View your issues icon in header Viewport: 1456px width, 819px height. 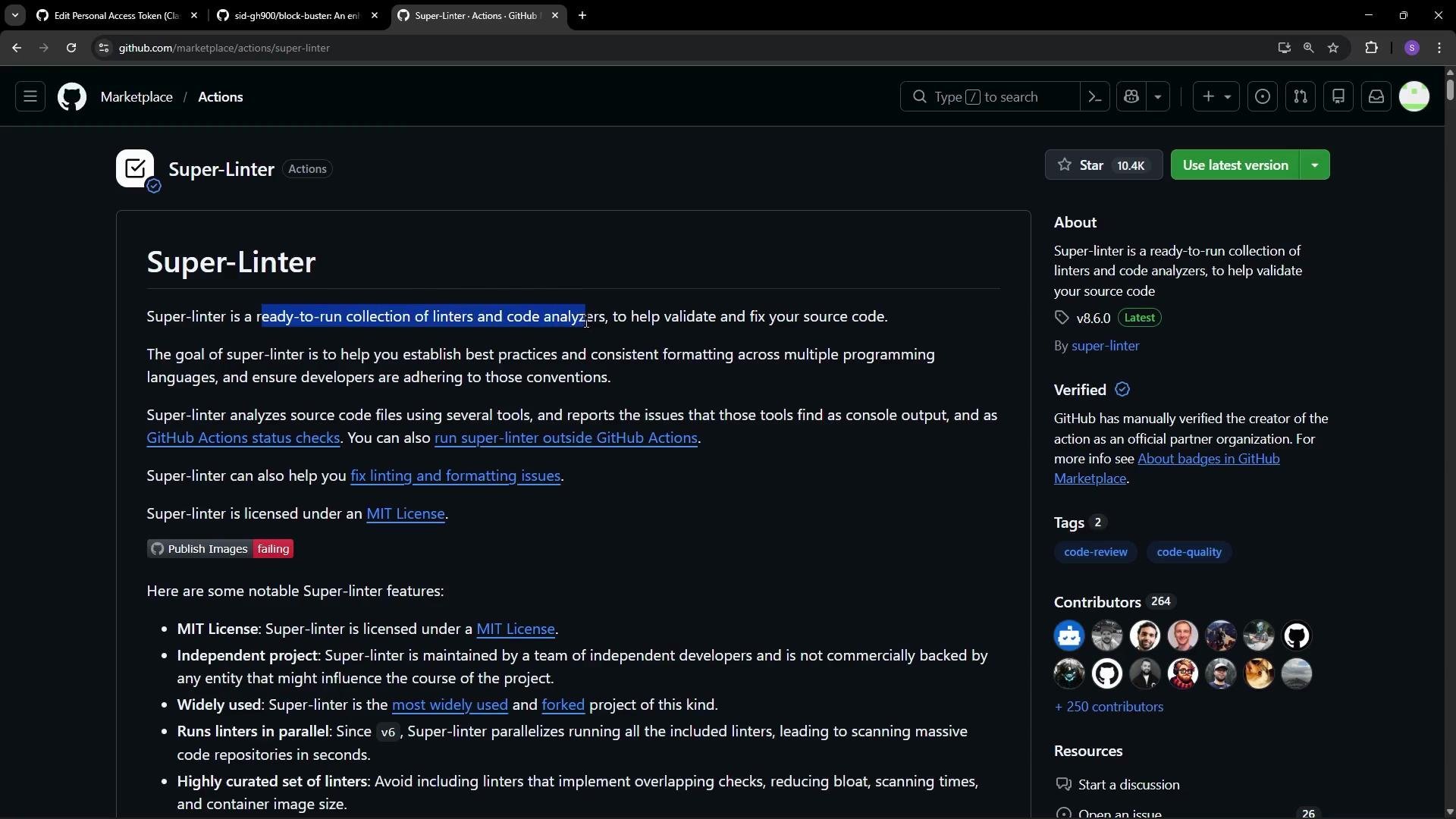tap(1263, 97)
